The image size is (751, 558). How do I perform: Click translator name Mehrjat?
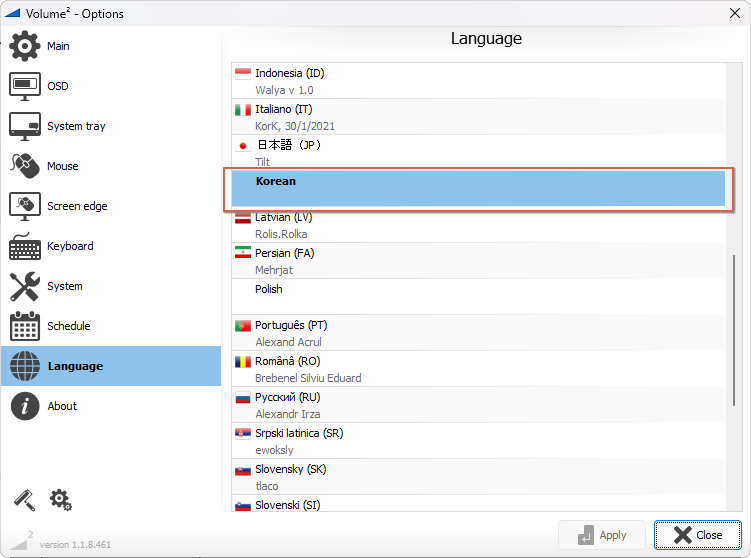(273, 270)
